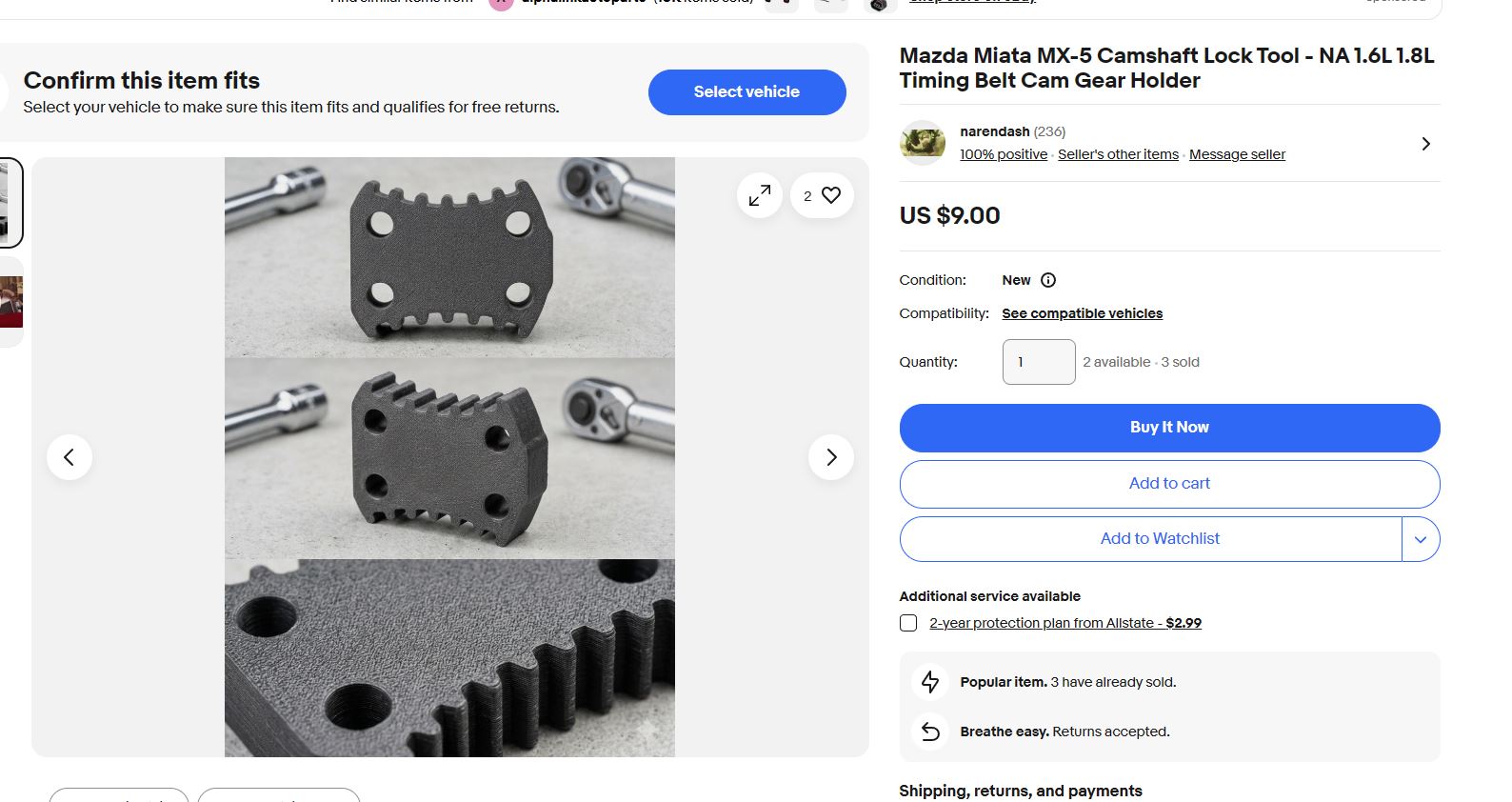1512x802 pixels.
Task: Click the condition info icon
Action: (1048, 280)
